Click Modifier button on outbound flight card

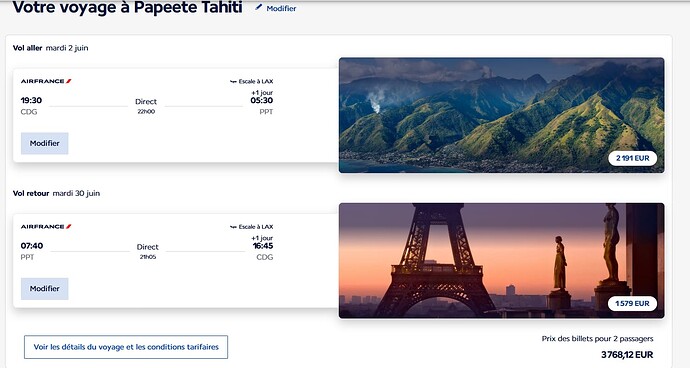[44, 144]
